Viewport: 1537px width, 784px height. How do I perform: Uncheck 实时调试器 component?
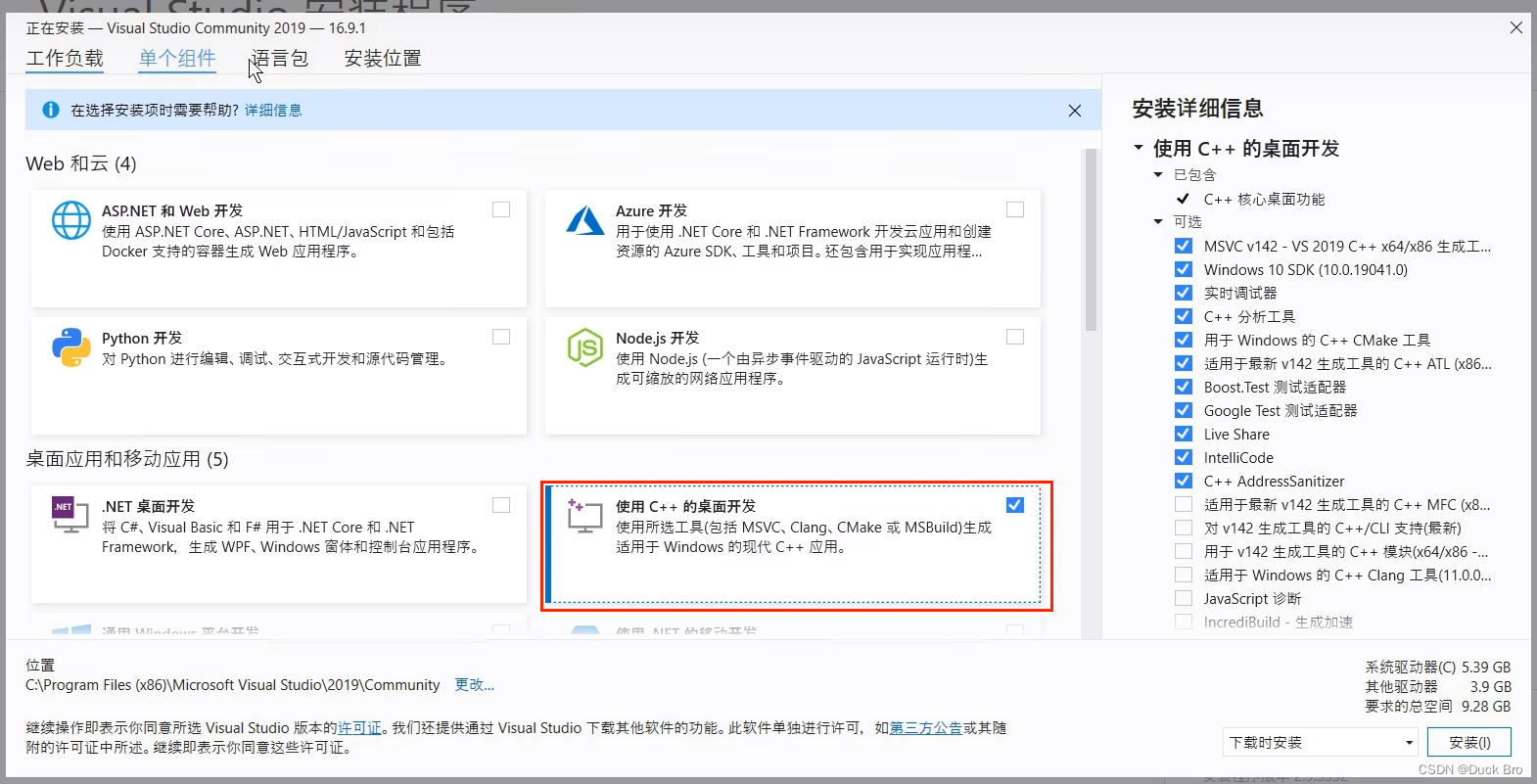(1184, 293)
